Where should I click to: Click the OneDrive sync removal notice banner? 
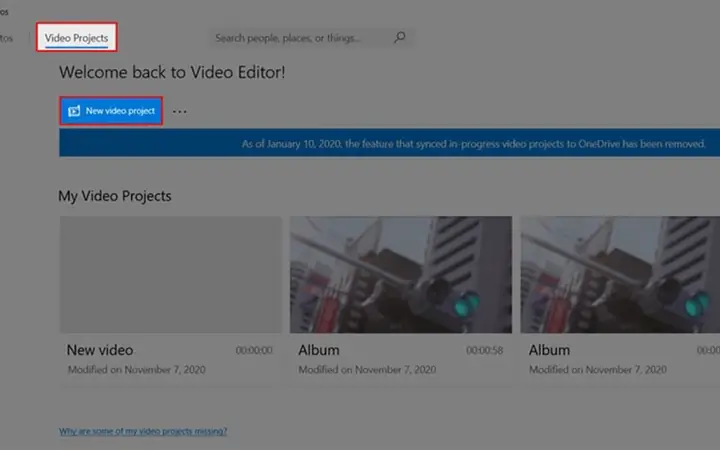tap(389, 143)
